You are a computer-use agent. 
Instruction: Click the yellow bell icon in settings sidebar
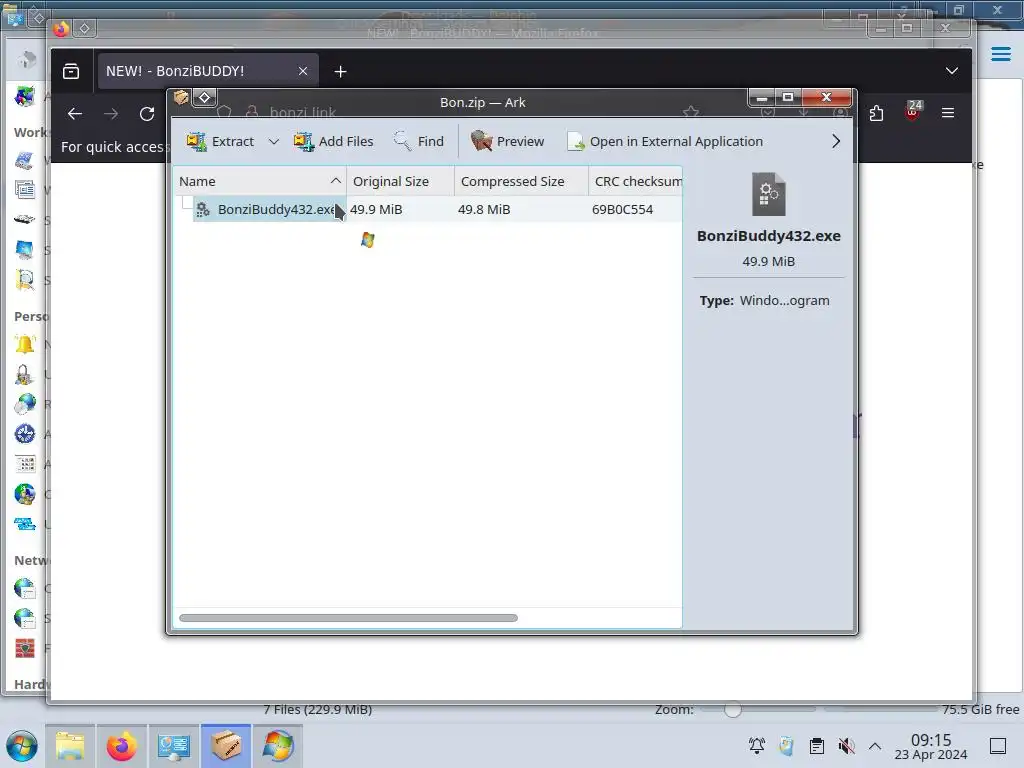tap(25, 344)
